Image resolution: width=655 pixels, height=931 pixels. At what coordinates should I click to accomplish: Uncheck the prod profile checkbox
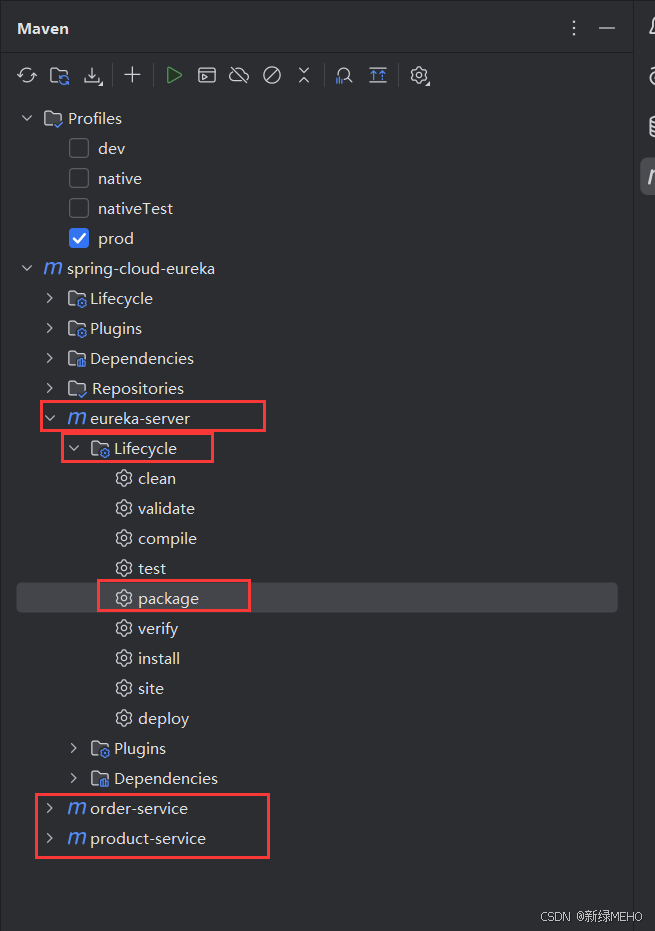point(79,238)
